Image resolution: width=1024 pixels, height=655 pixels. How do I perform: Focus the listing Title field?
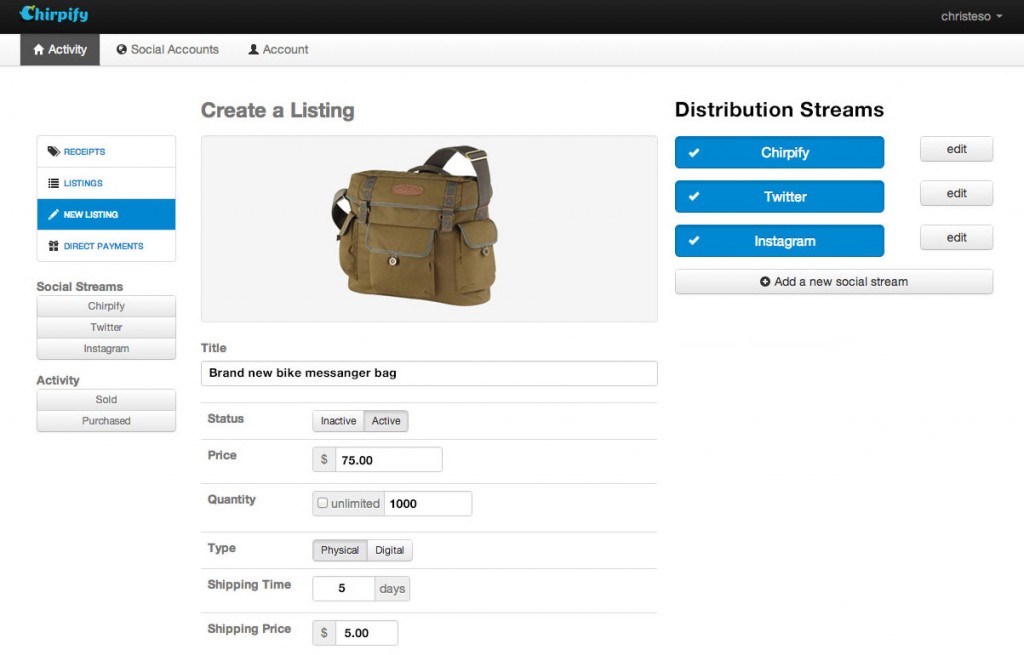point(429,373)
